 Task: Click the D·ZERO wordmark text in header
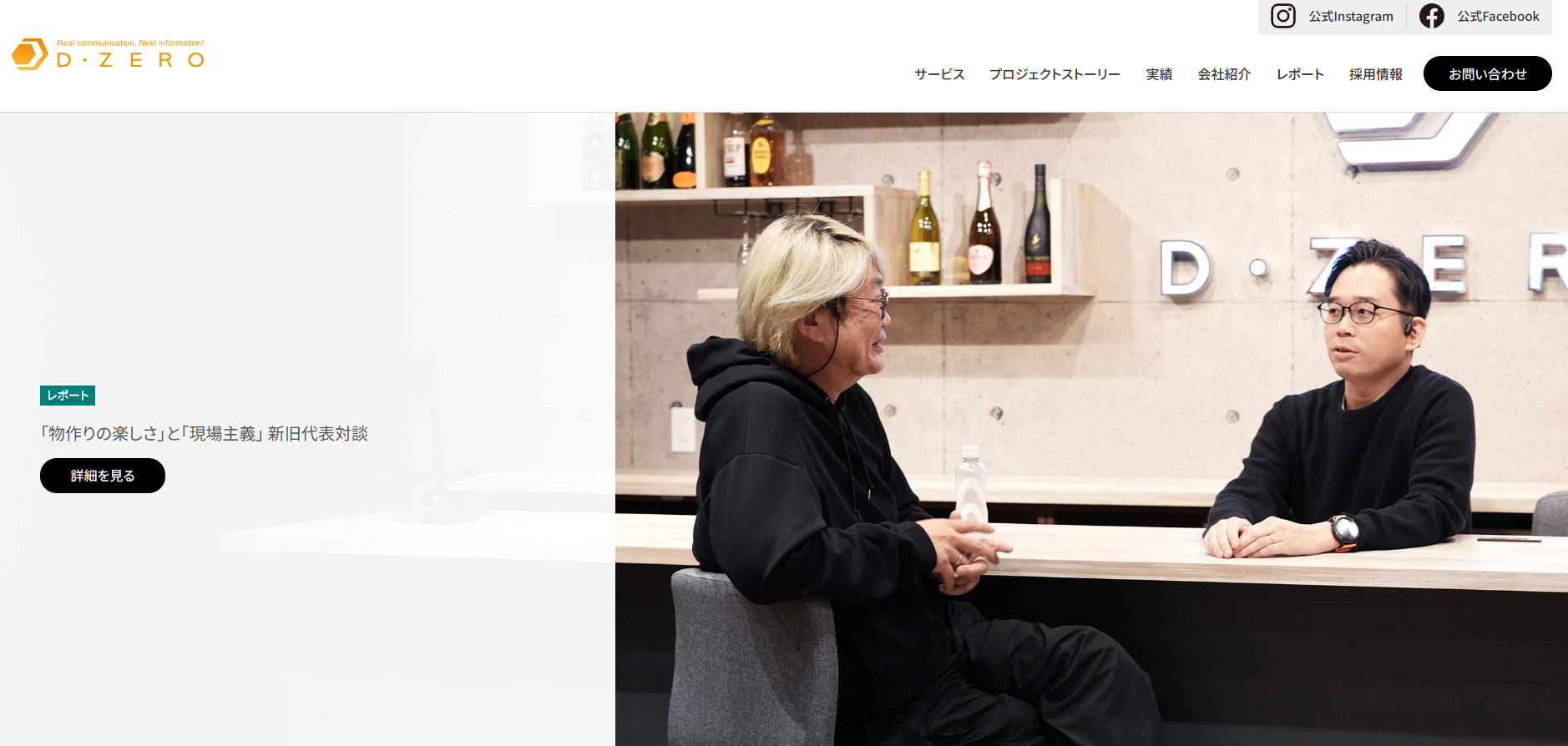(131, 60)
